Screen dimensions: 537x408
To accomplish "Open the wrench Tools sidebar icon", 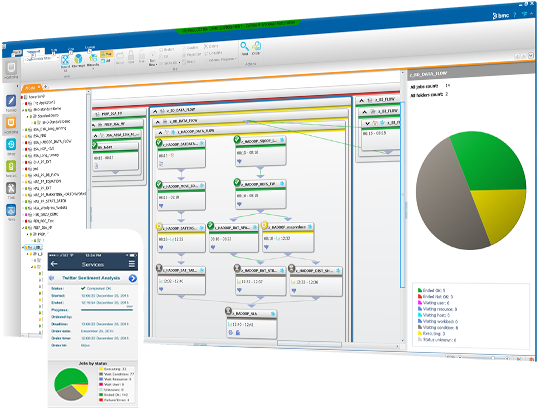I will click(11, 188).
